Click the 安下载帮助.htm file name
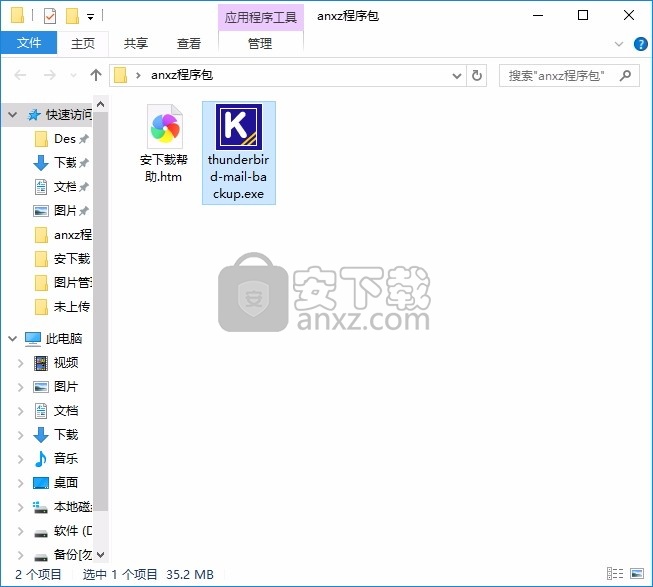The width and height of the screenshot is (653, 587). 164,168
